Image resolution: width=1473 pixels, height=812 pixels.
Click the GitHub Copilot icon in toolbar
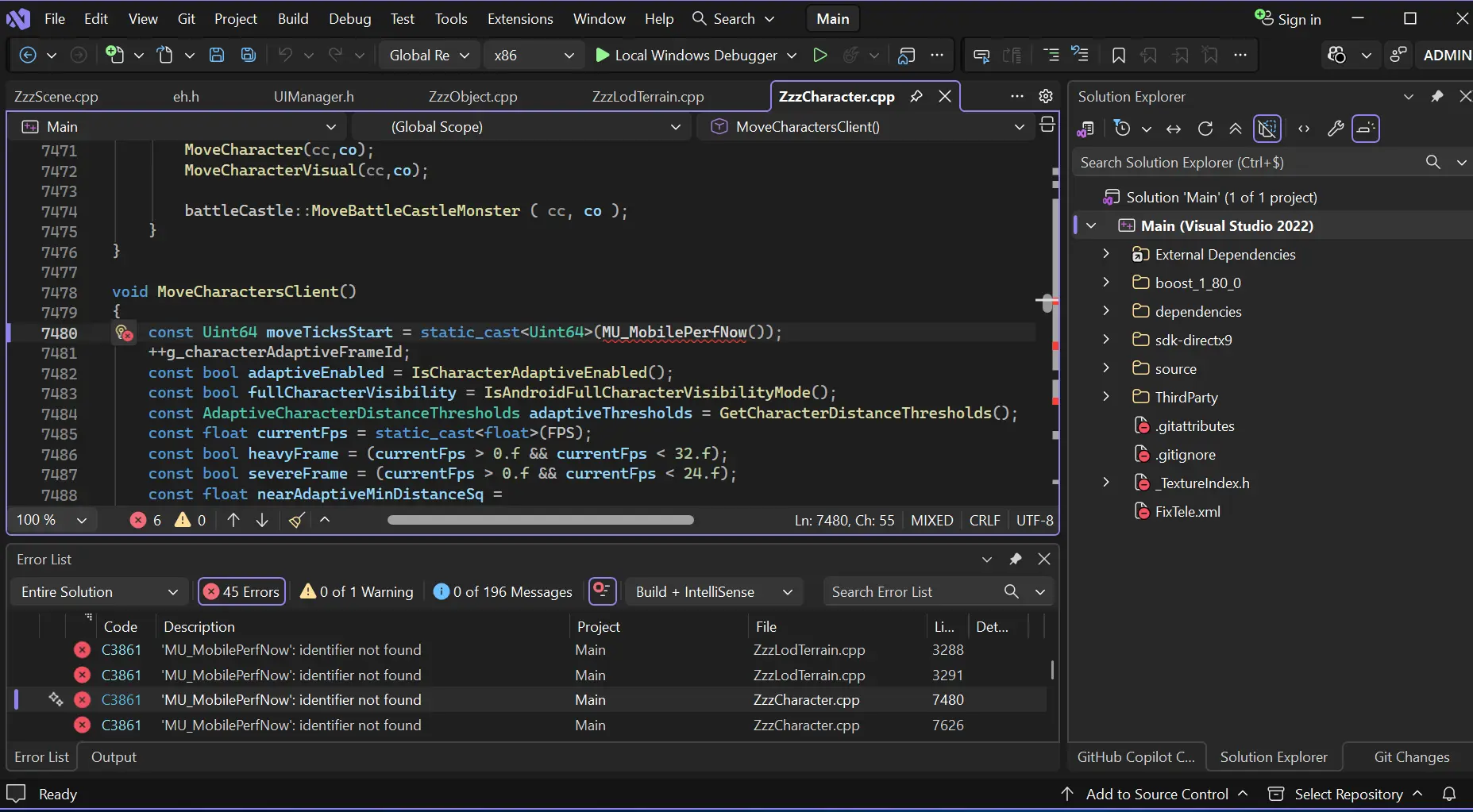click(1337, 55)
